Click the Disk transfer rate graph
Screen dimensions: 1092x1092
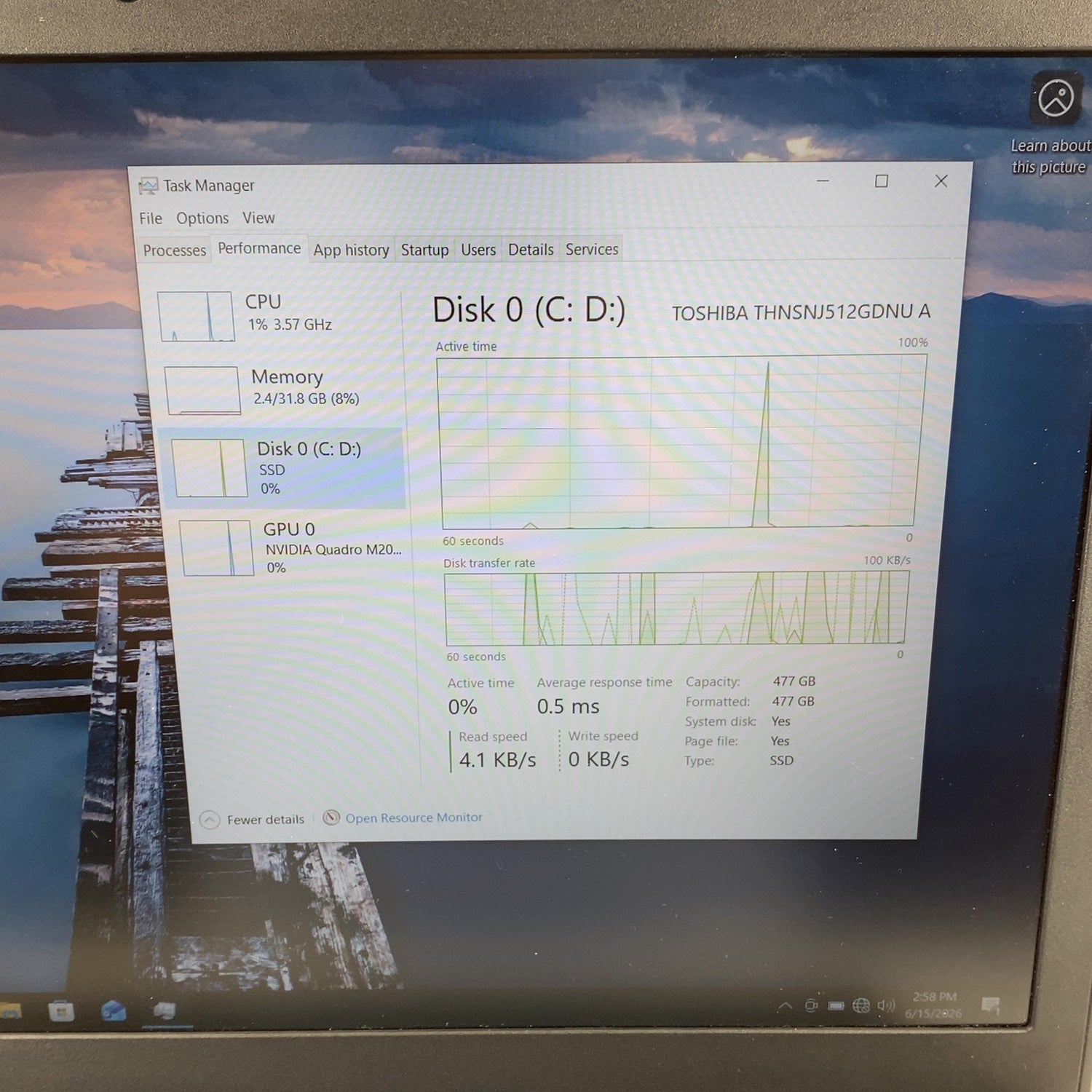pyautogui.click(x=676, y=608)
